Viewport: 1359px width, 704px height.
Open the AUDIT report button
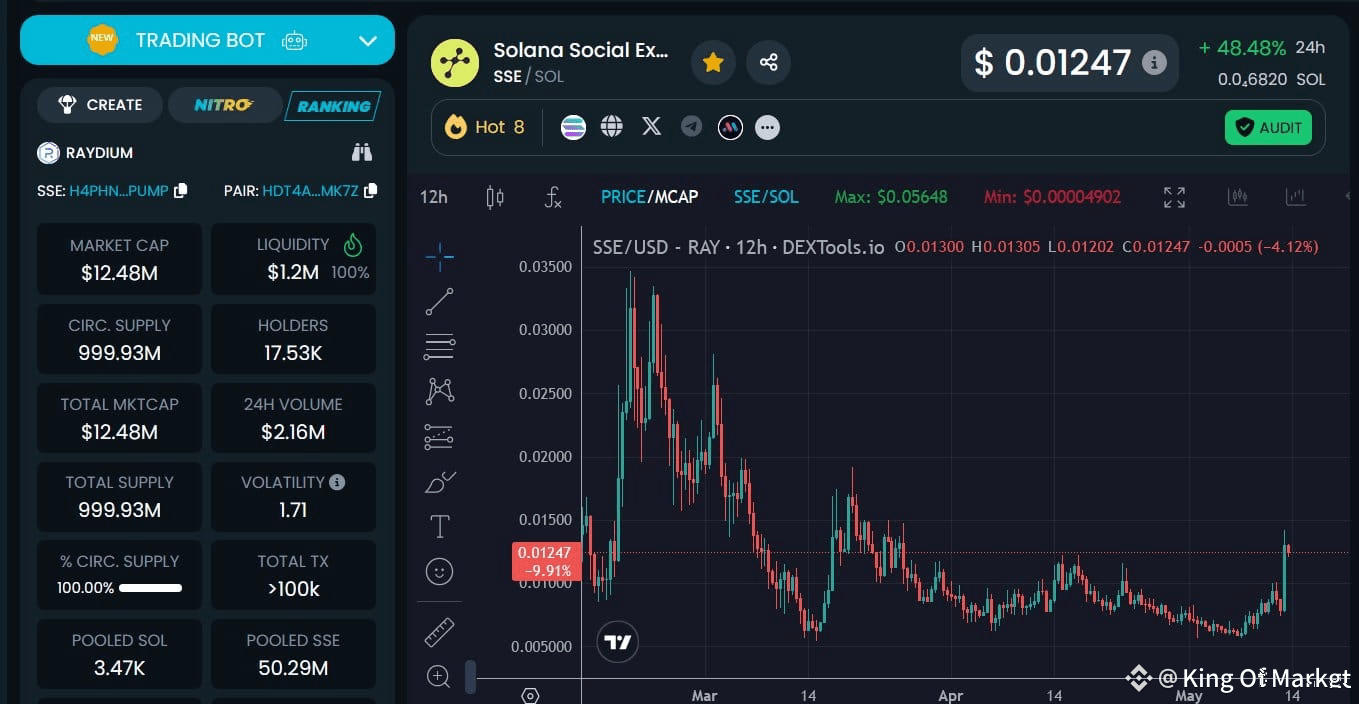click(x=1268, y=127)
